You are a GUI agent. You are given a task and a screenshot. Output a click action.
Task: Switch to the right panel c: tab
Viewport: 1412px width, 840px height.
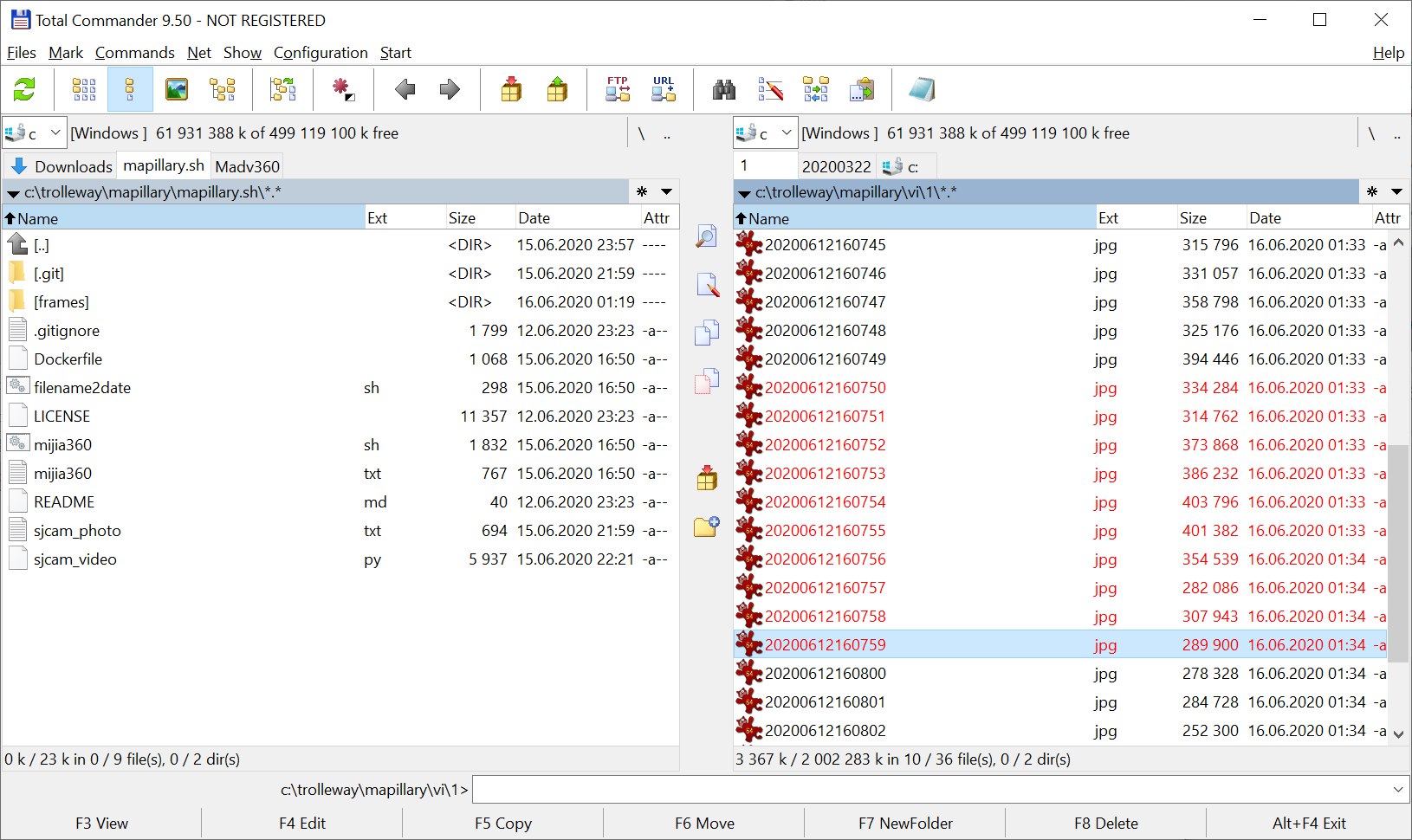(906, 166)
